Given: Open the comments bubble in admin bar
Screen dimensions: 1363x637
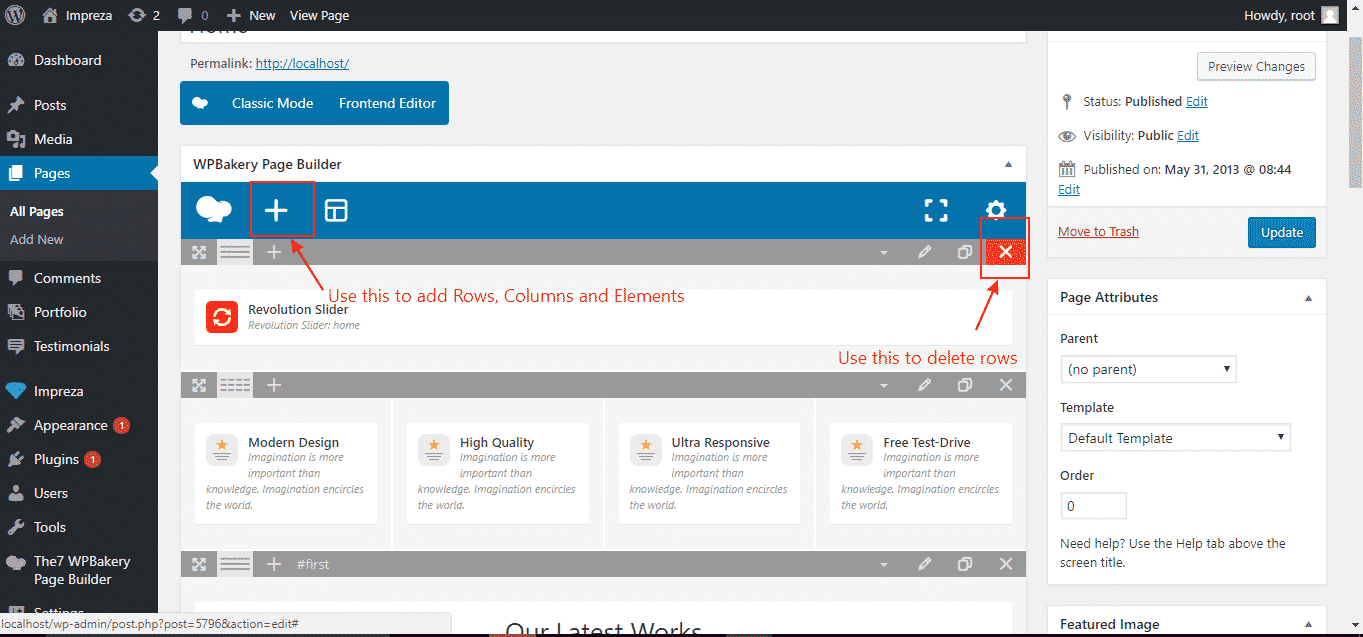Looking at the screenshot, I should click(193, 15).
